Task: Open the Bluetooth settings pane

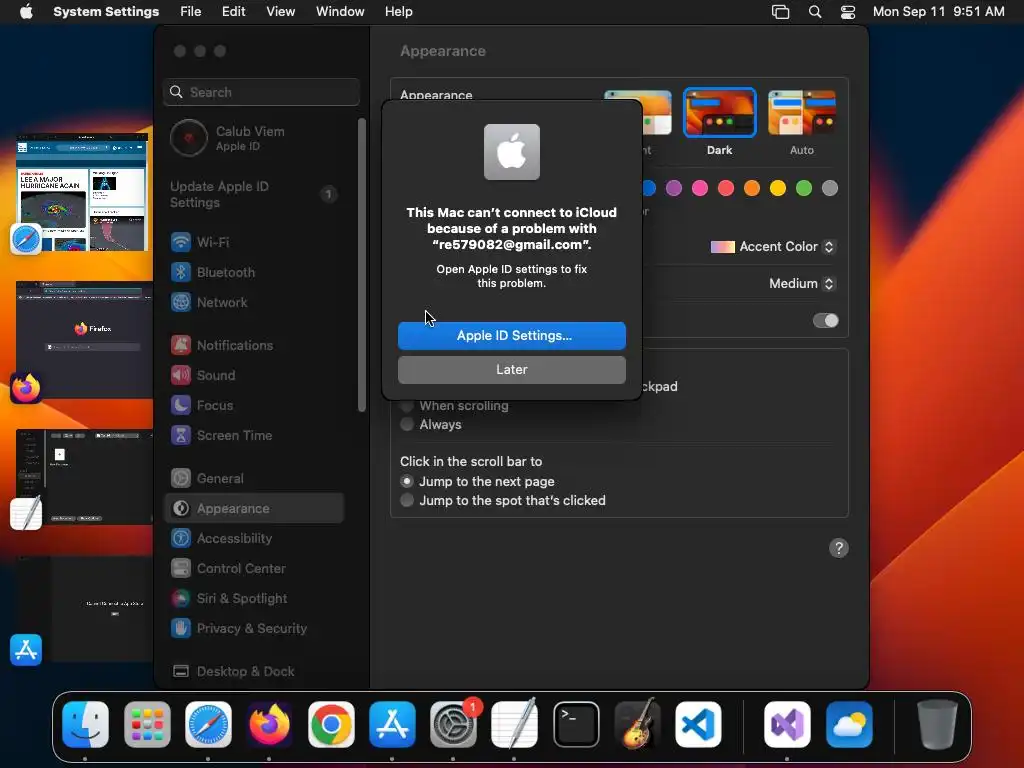Action: coord(255,272)
